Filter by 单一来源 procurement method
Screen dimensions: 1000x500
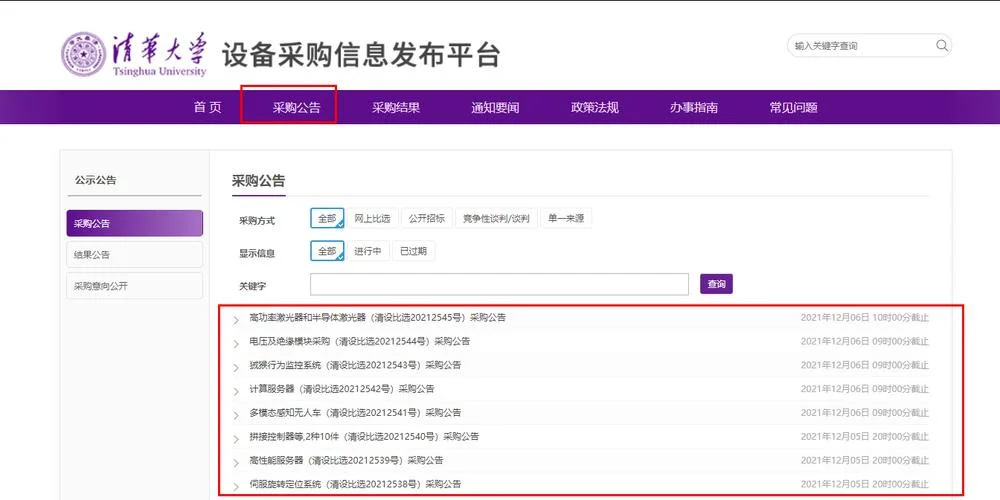click(566, 218)
